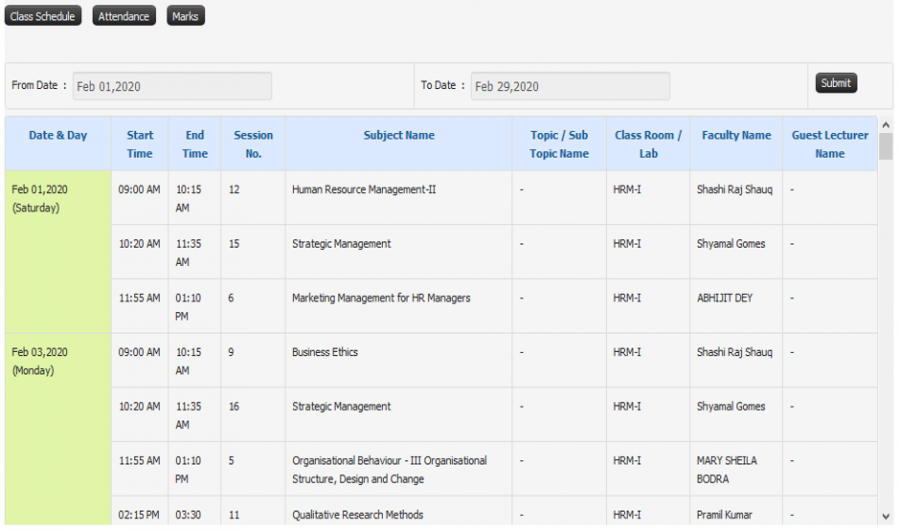Screen dimensions: 900x531
Task: Click faculty name ABHIJIT DEY
Action: tap(724, 298)
